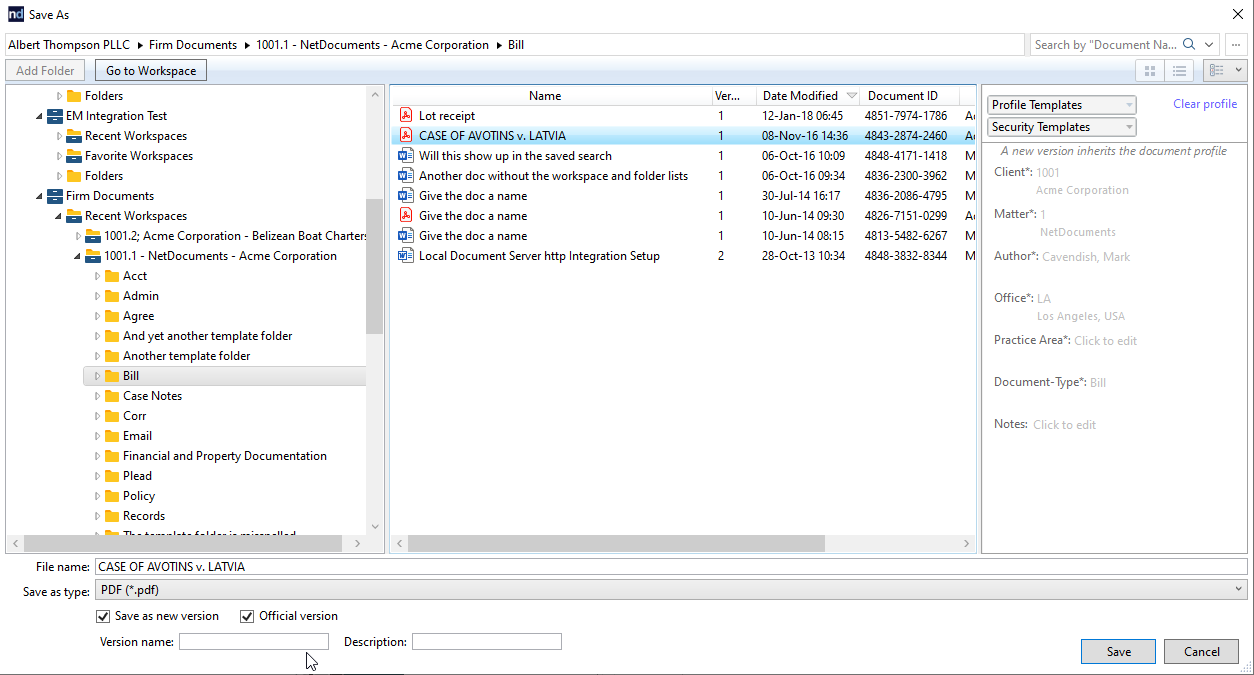This screenshot has height=675, width=1254.
Task: Click the PDF icon for Lot receipt
Action: coord(406,116)
